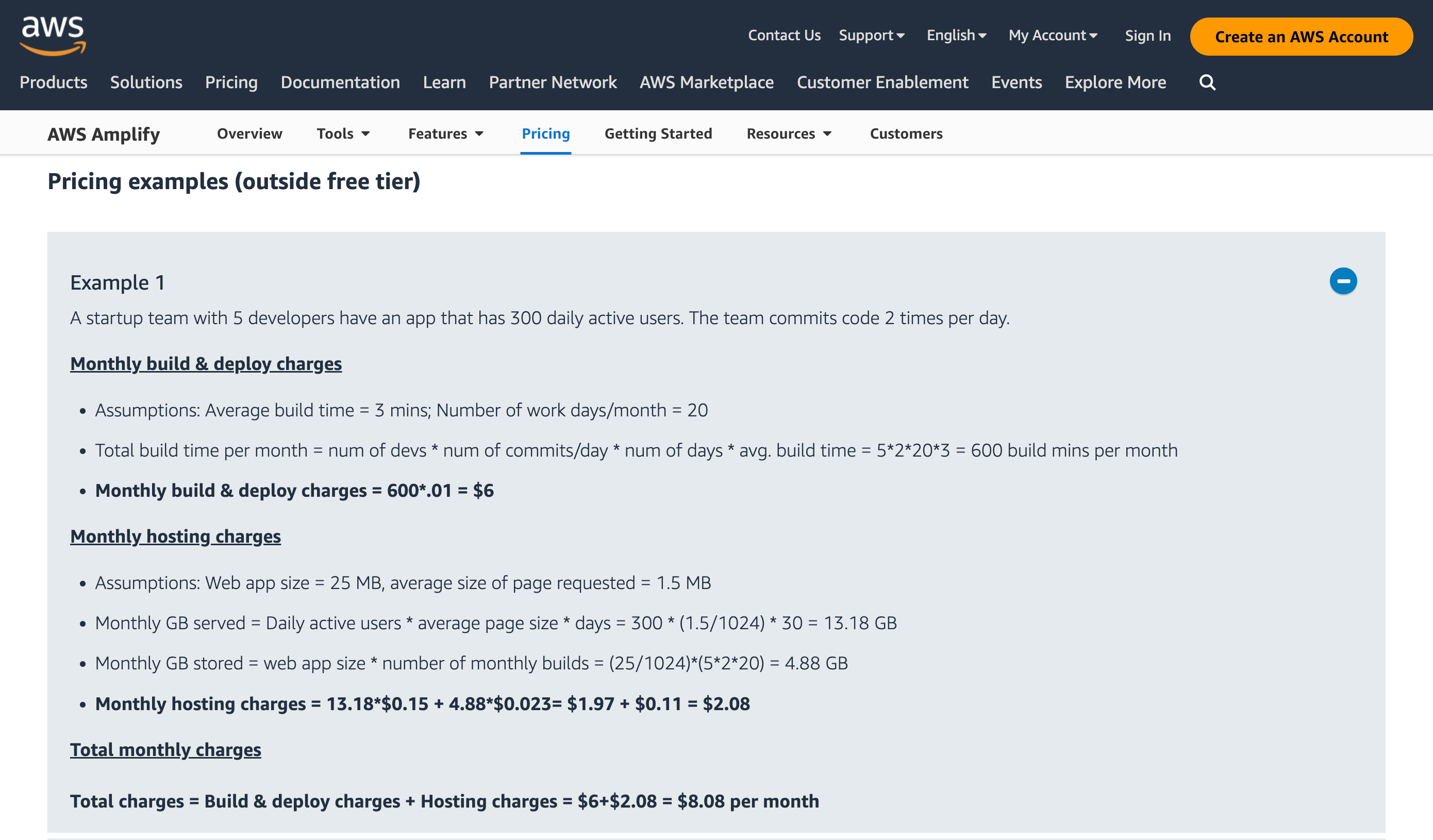Click Total monthly charges heading
1433x840 pixels.
[165, 750]
